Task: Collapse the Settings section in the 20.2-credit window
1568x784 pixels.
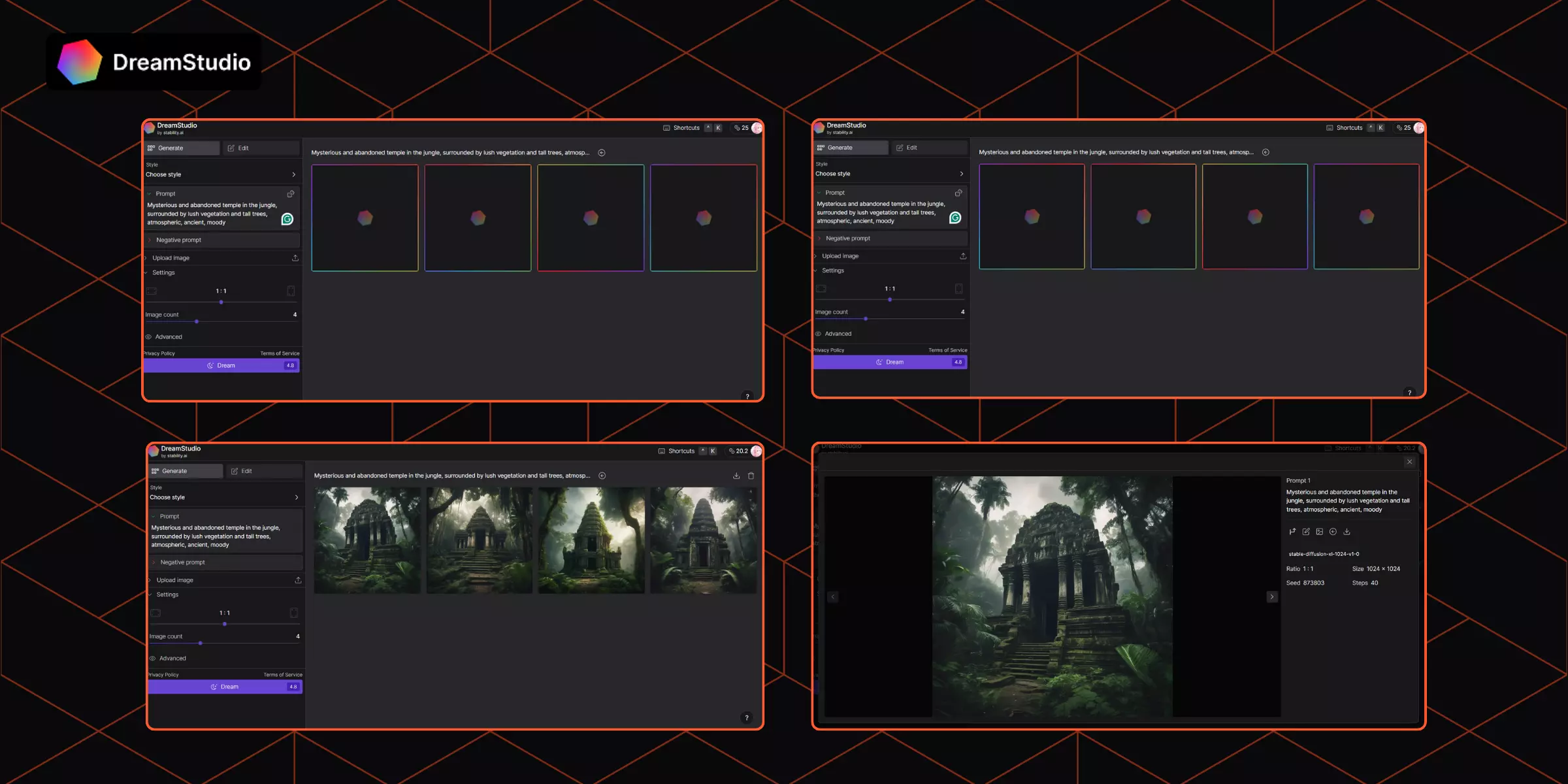Action: tap(167, 595)
